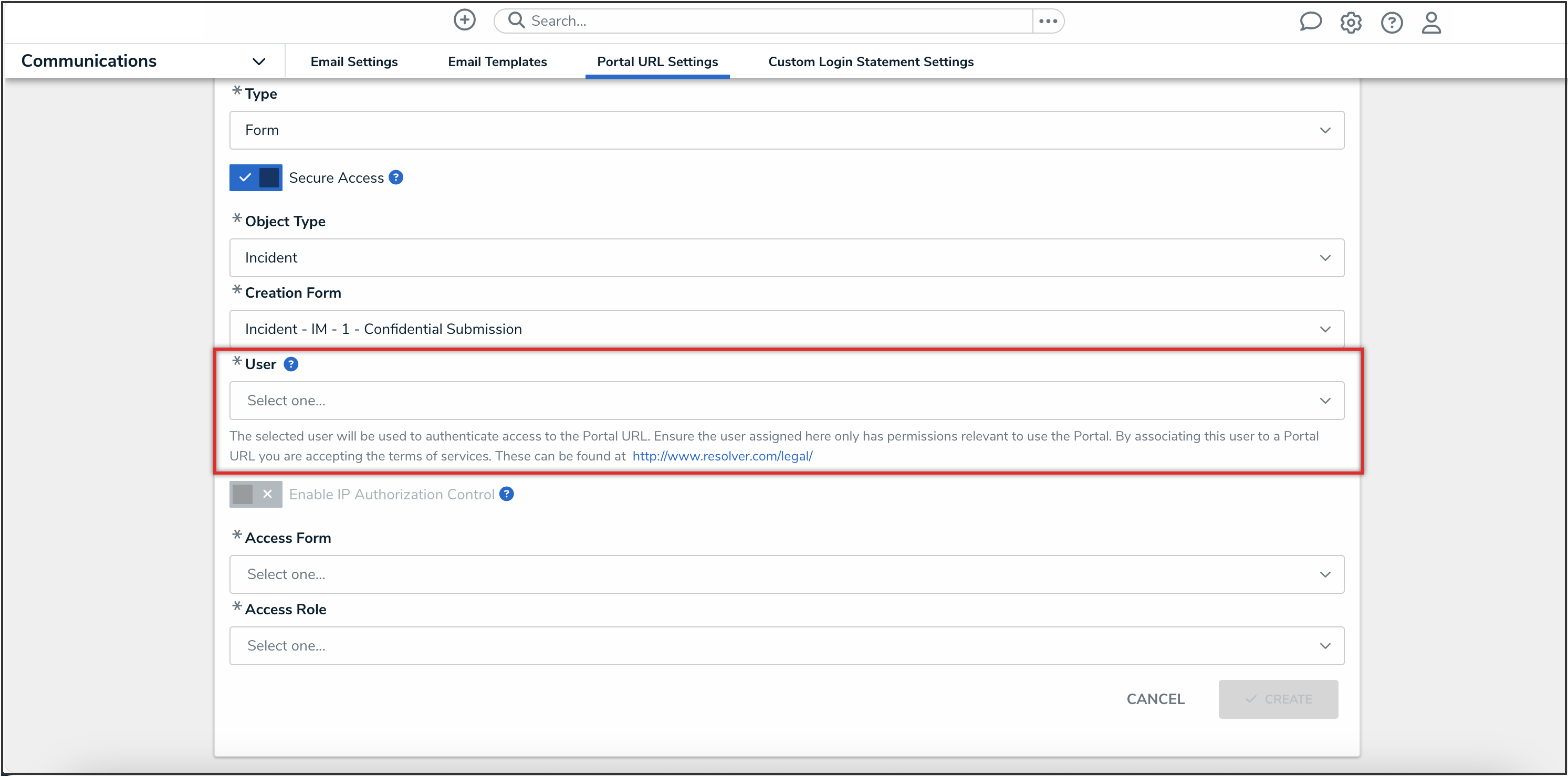The width and height of the screenshot is (1568, 776).
Task: Click the plus create-new icon
Action: point(464,20)
